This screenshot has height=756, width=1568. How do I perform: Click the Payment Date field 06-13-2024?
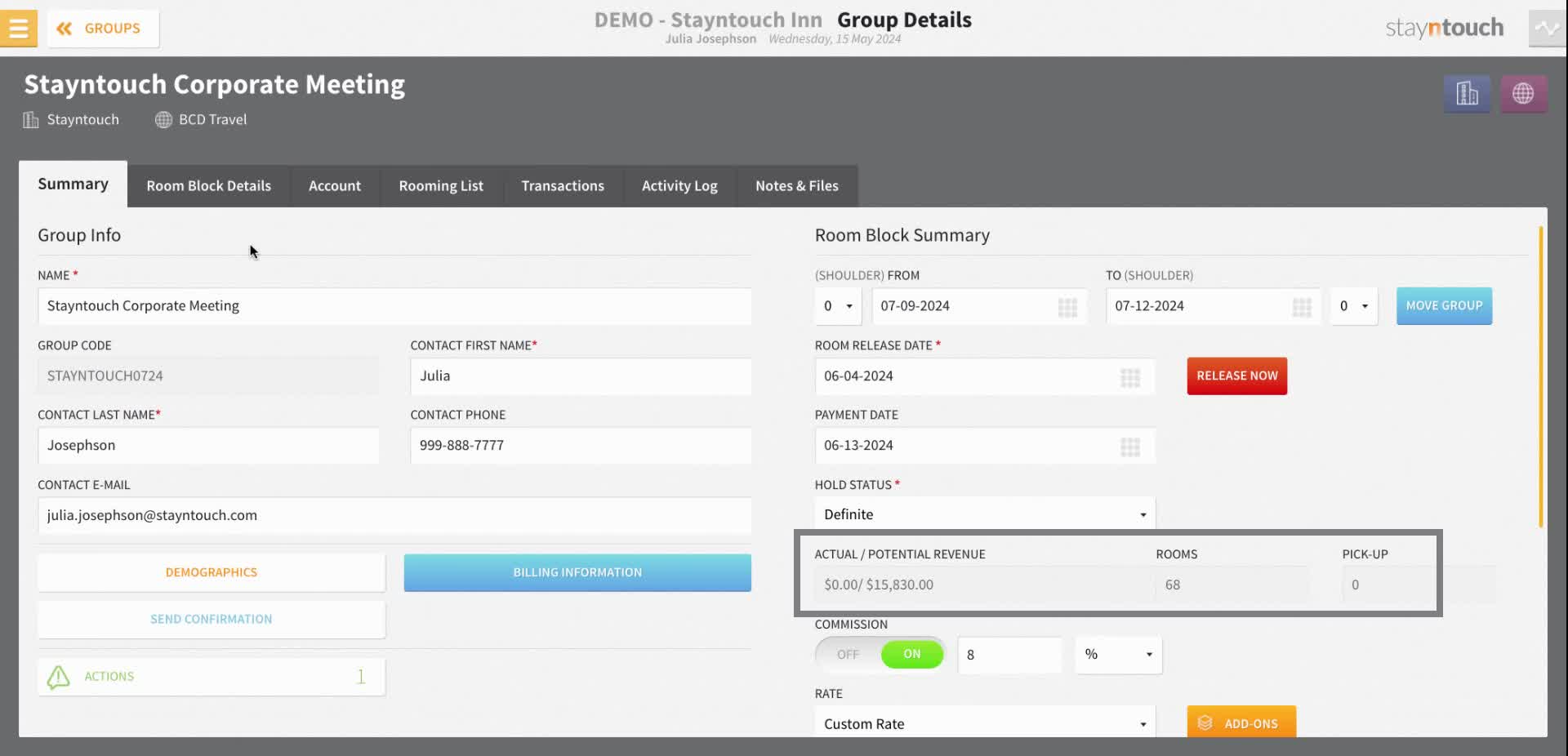tap(985, 446)
